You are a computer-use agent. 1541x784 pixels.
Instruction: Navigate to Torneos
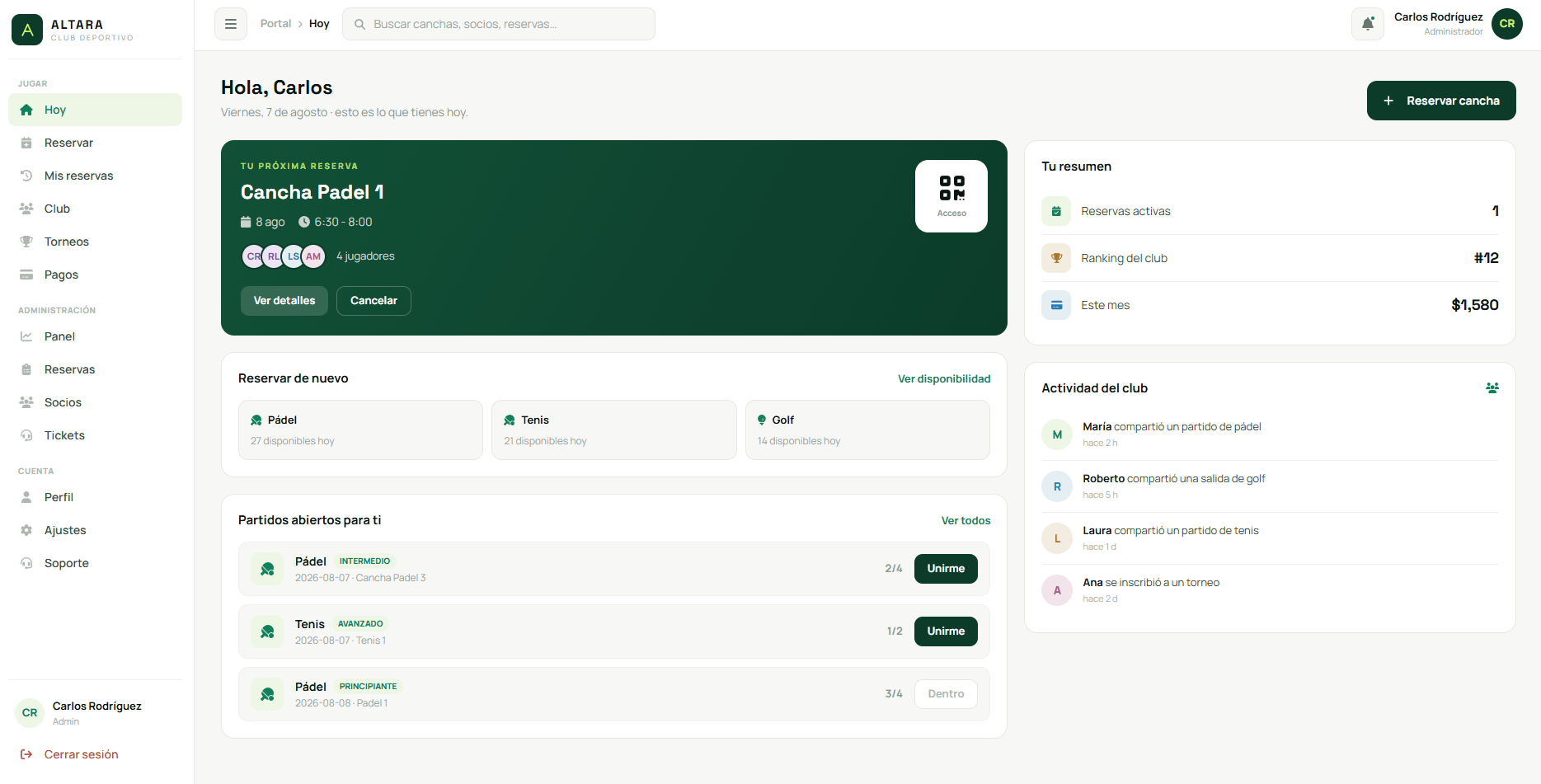pyautogui.click(x=95, y=242)
